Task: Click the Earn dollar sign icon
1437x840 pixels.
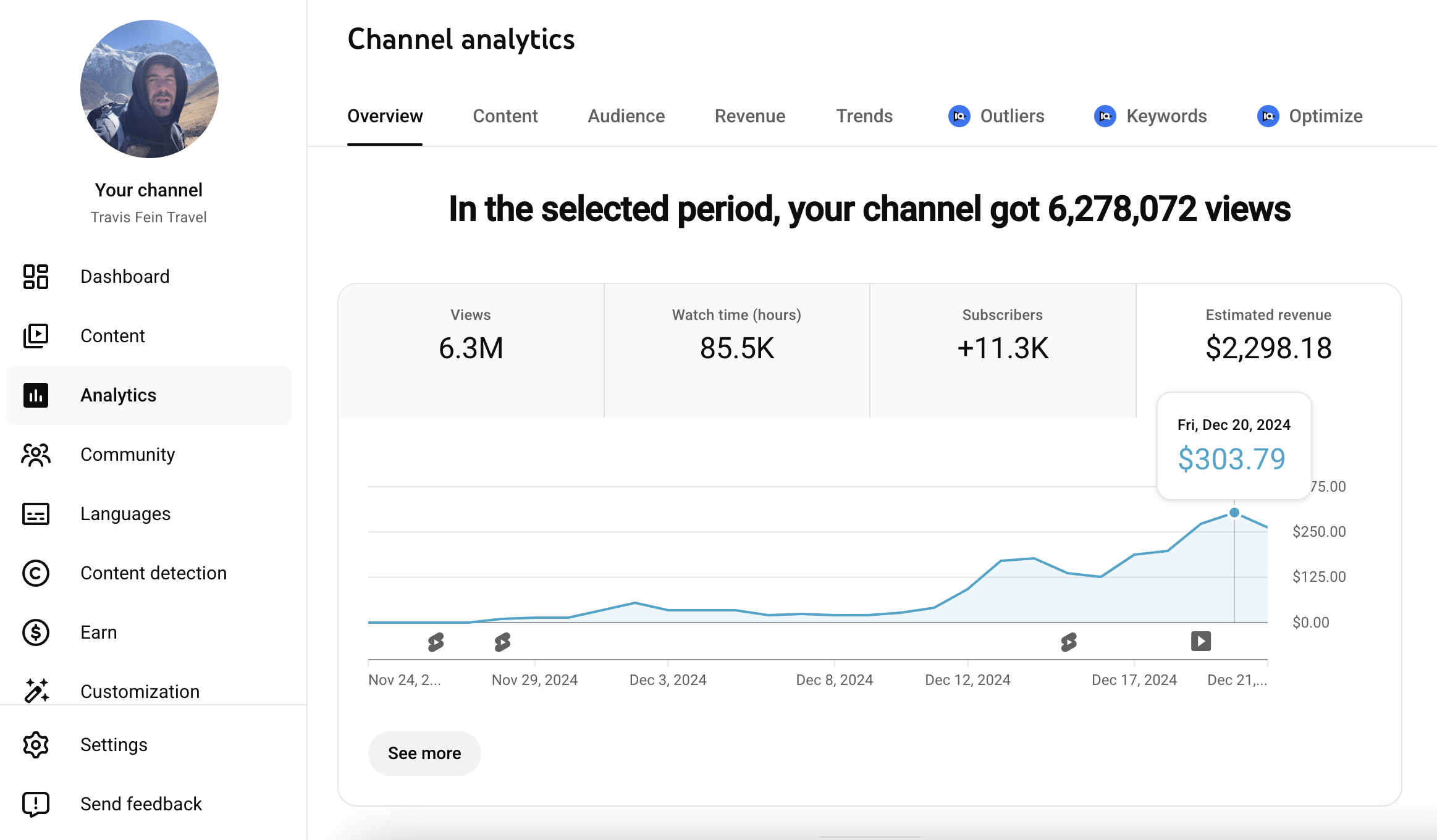Action: 36,632
